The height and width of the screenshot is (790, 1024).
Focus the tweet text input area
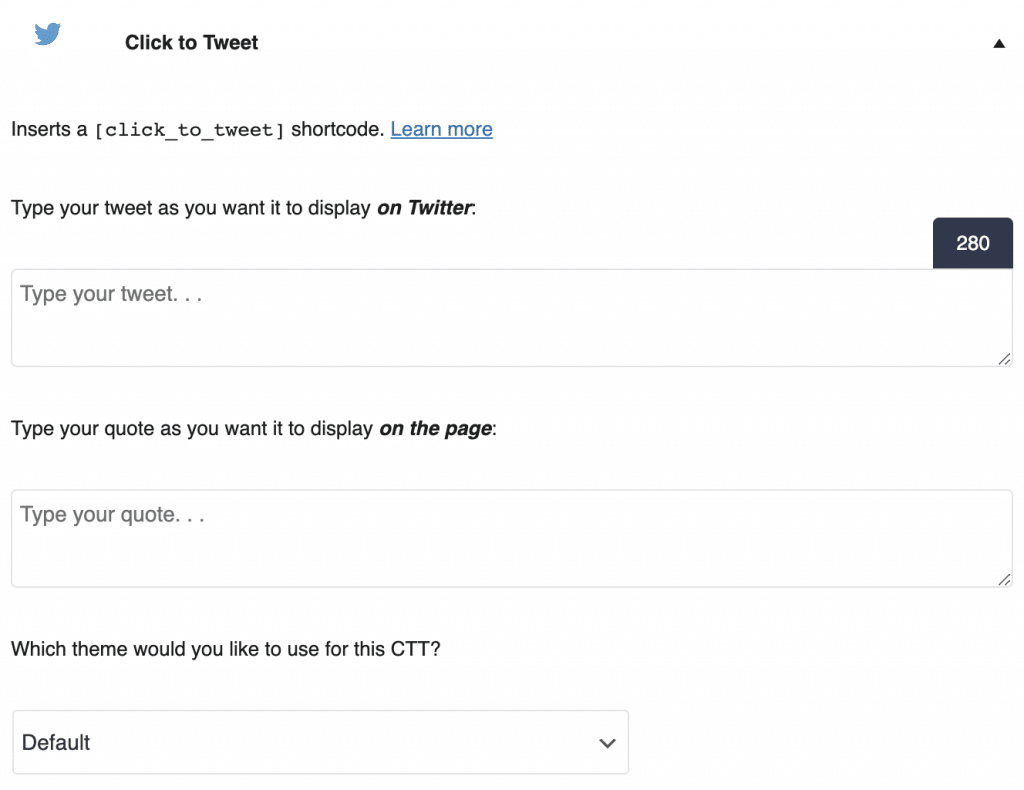[512, 315]
